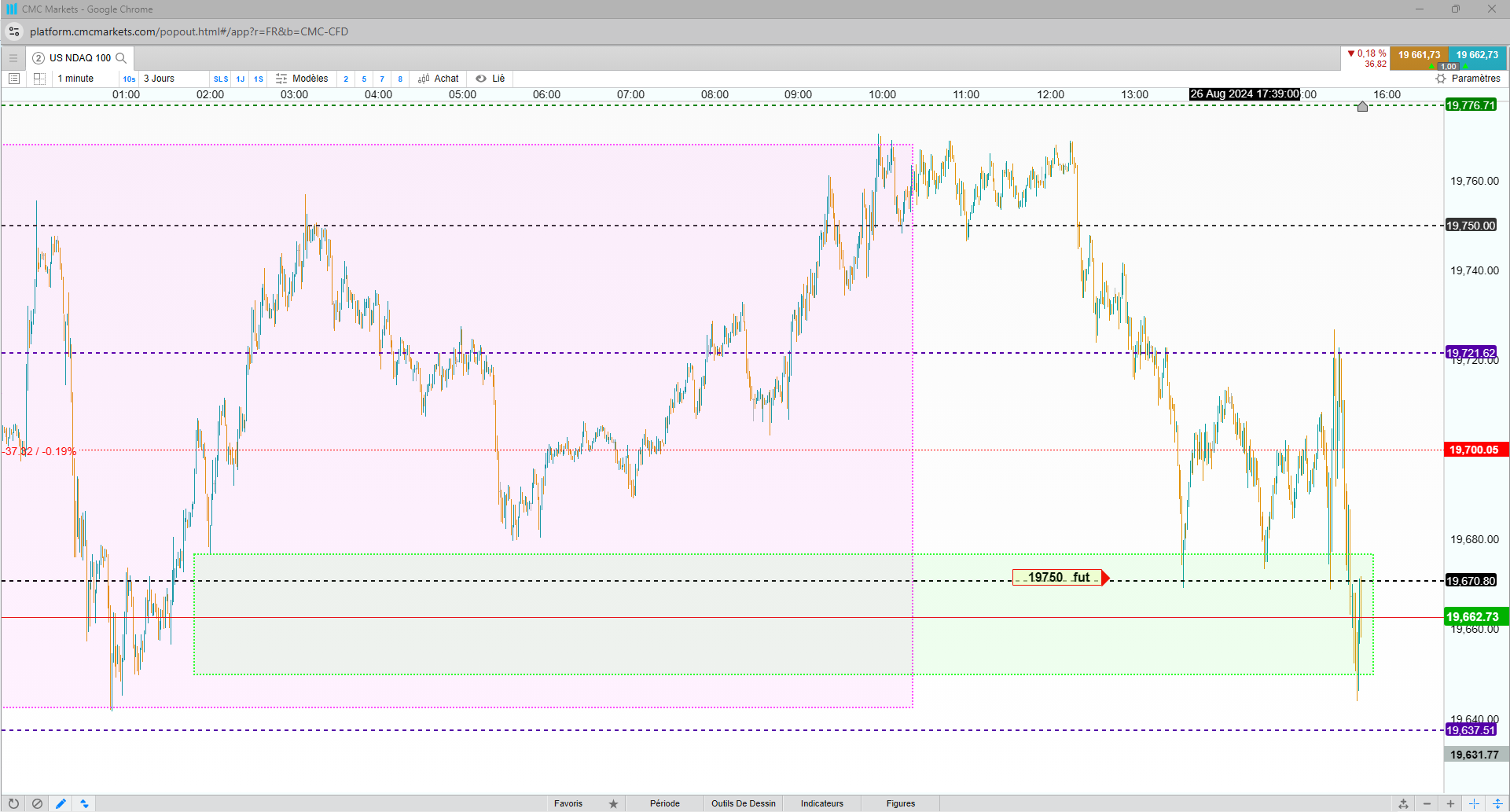This screenshot has height=812, width=1510.
Task: Search instruments with the magnifier icon
Action: (121, 58)
